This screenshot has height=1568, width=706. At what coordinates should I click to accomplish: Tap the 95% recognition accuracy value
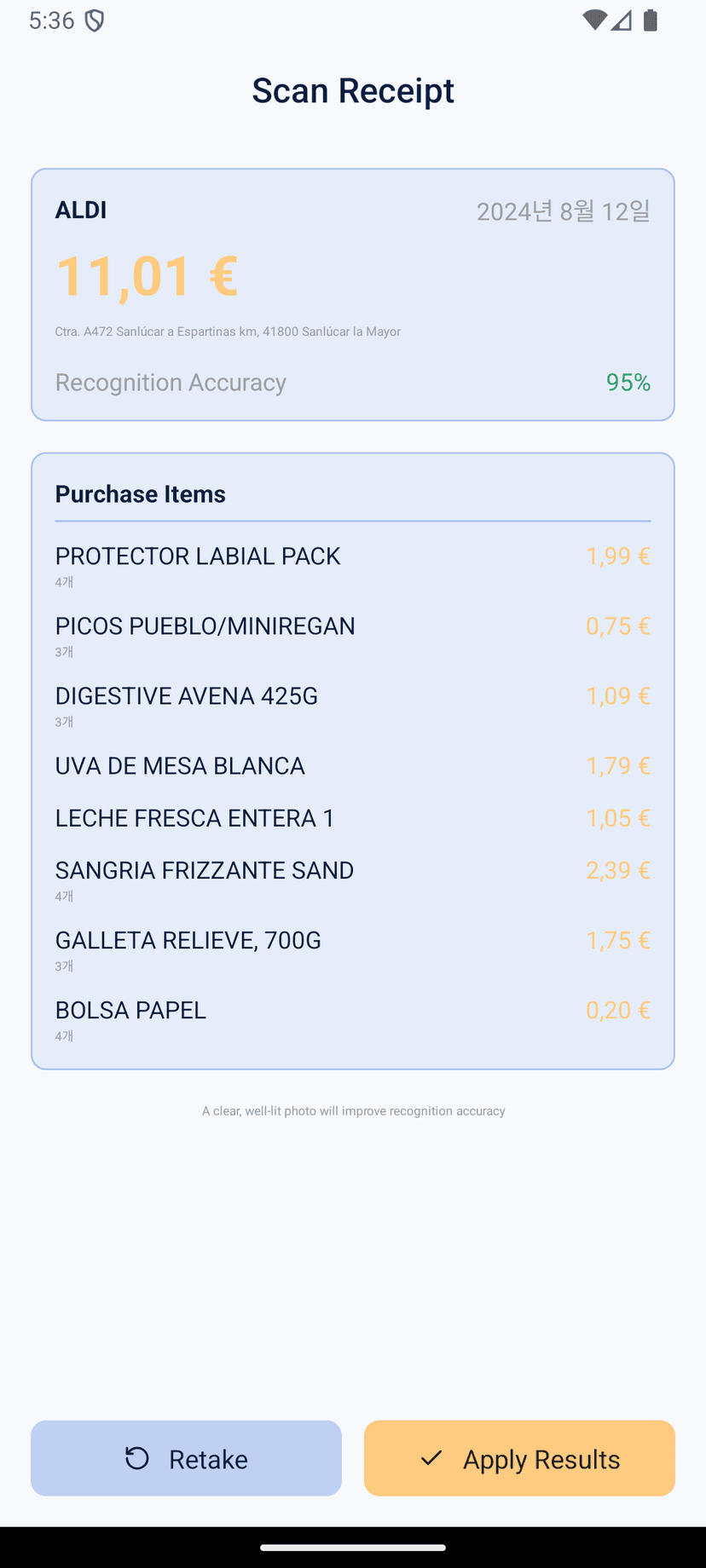[628, 383]
